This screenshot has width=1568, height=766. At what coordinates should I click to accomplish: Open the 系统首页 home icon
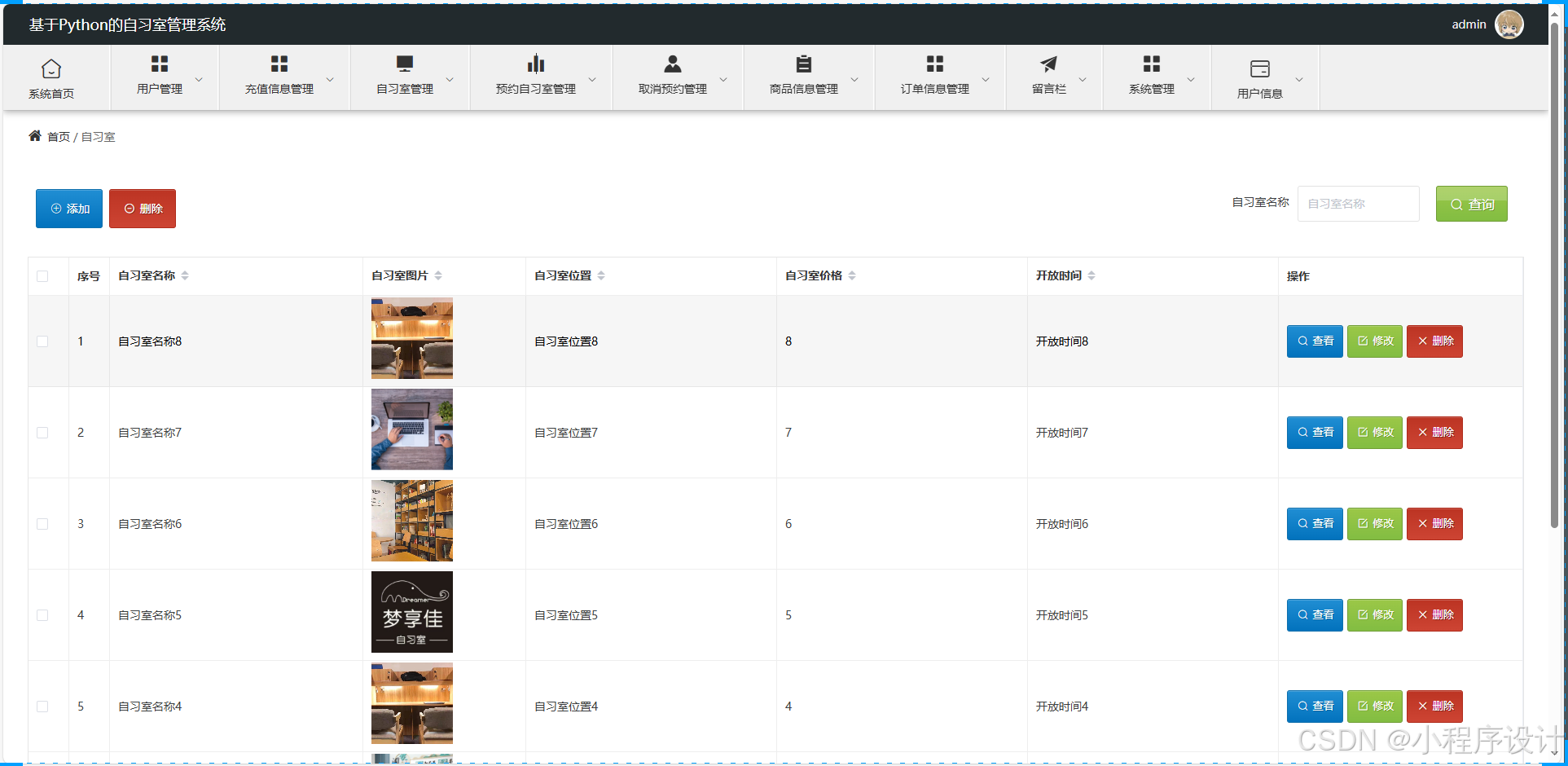pos(51,68)
